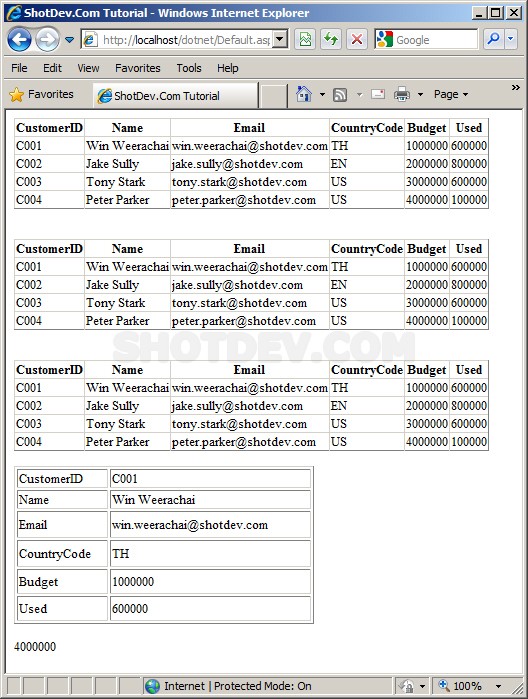Open the File menu

(x=19, y=68)
